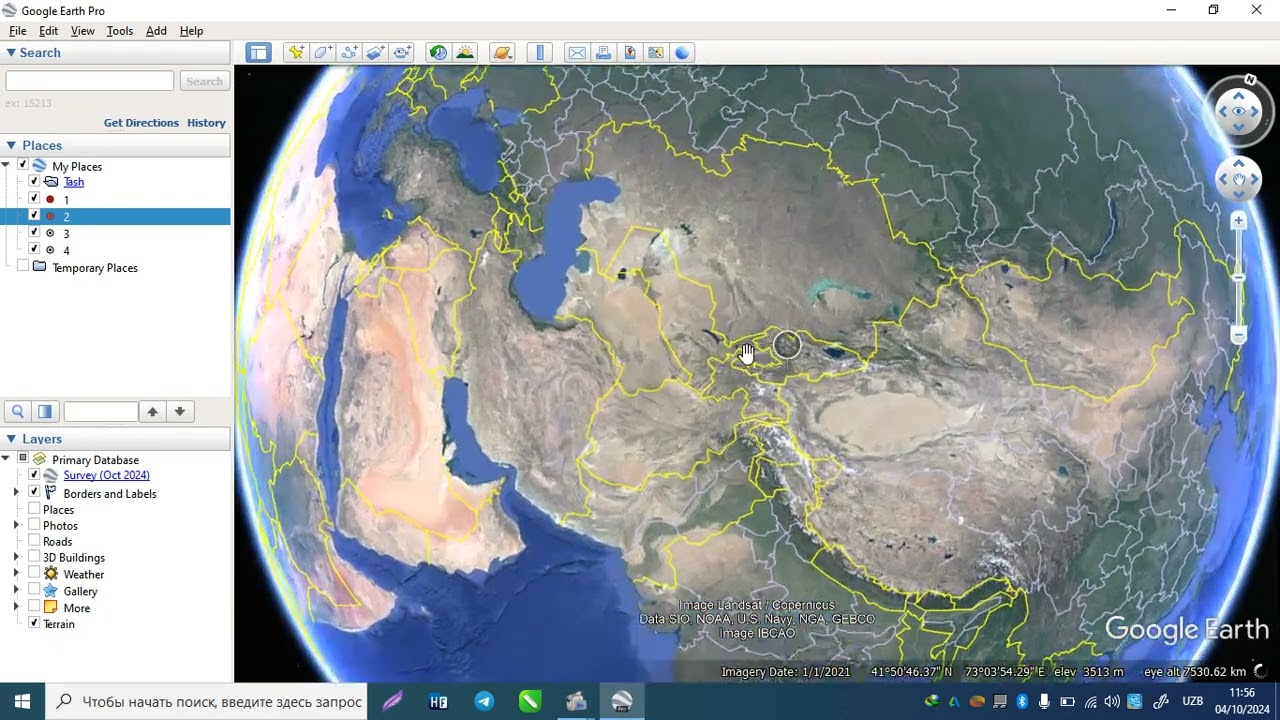This screenshot has width=1280, height=720.
Task: Click the Places search magnifier button
Action: pos(17,411)
